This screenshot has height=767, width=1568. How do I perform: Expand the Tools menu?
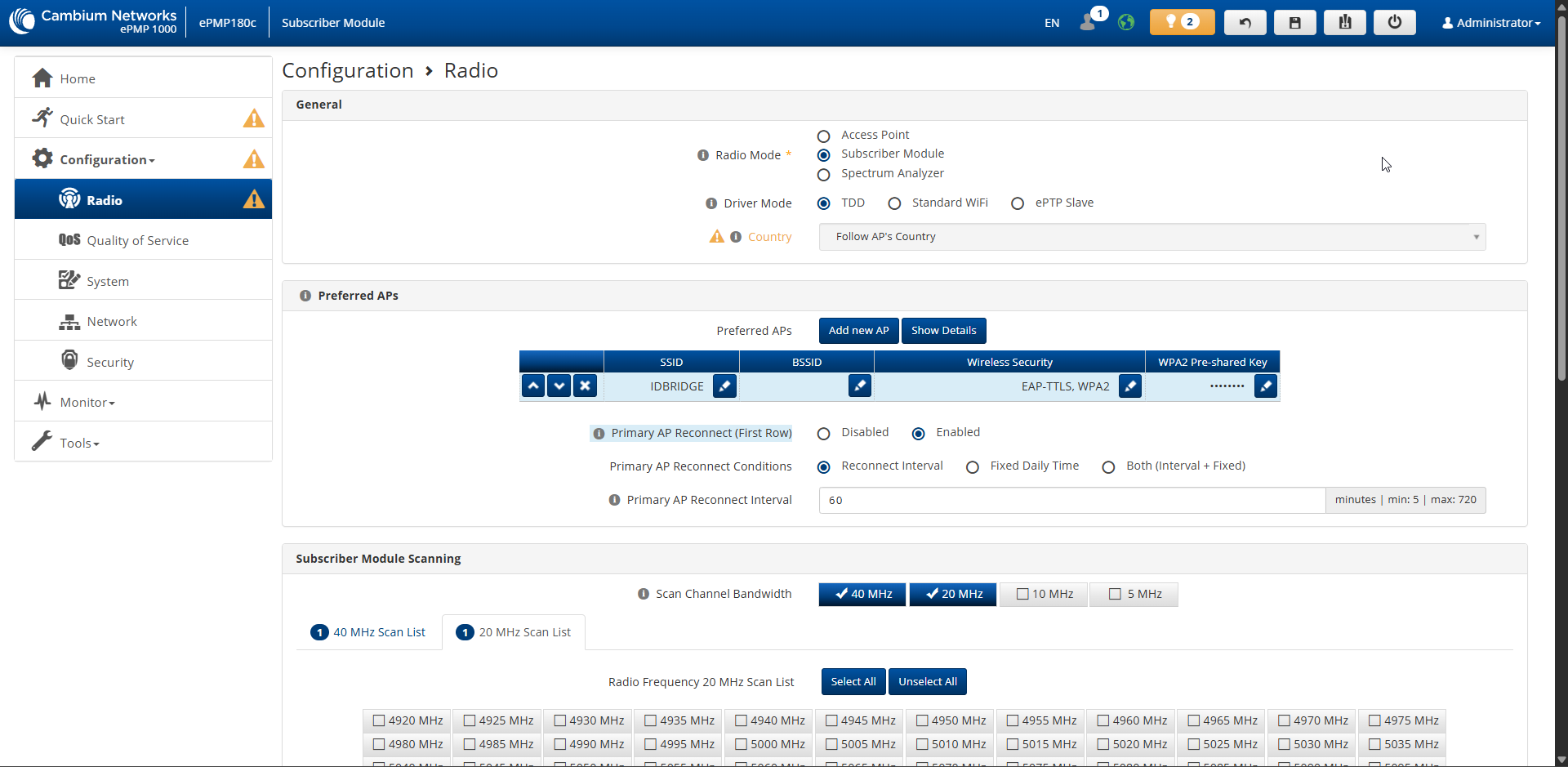79,443
